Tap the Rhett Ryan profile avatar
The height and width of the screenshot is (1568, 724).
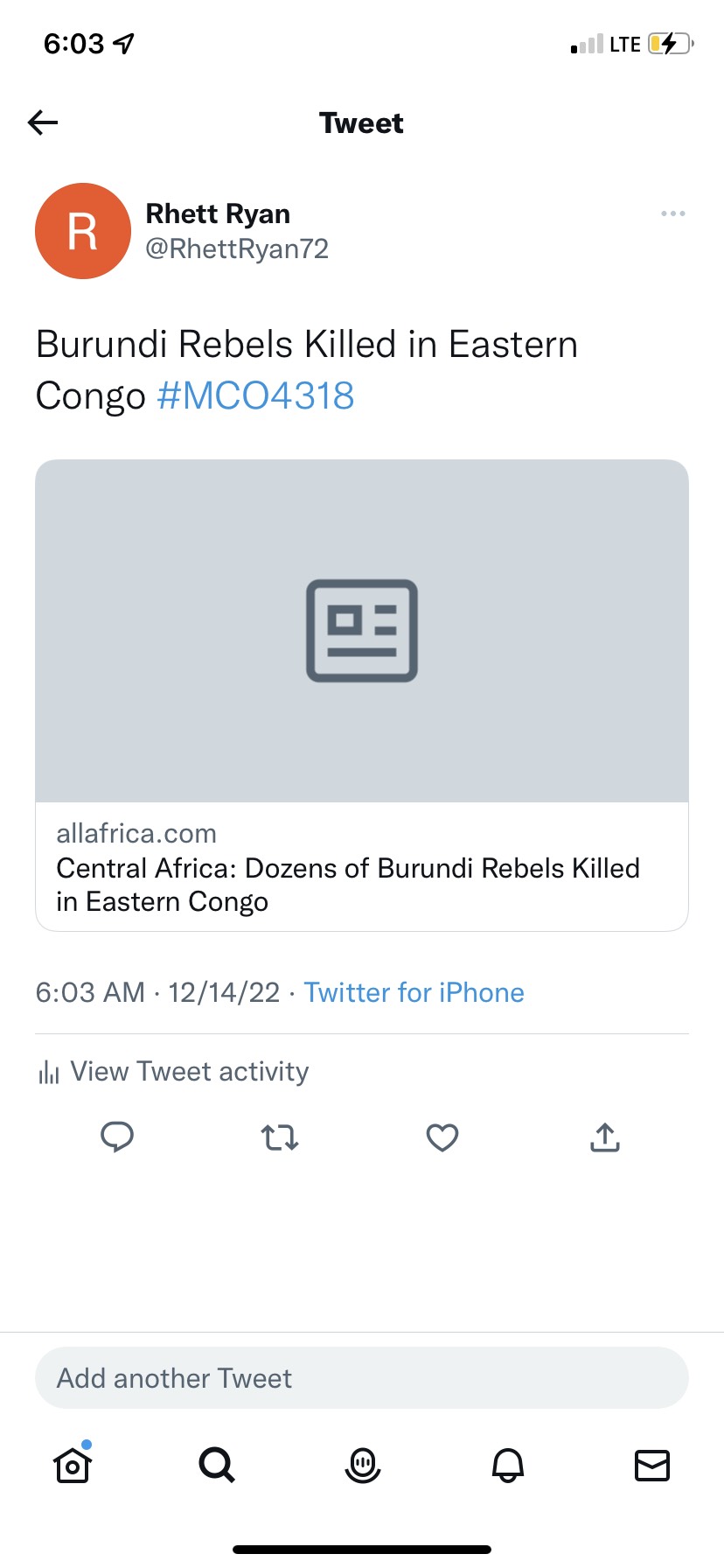pos(83,231)
